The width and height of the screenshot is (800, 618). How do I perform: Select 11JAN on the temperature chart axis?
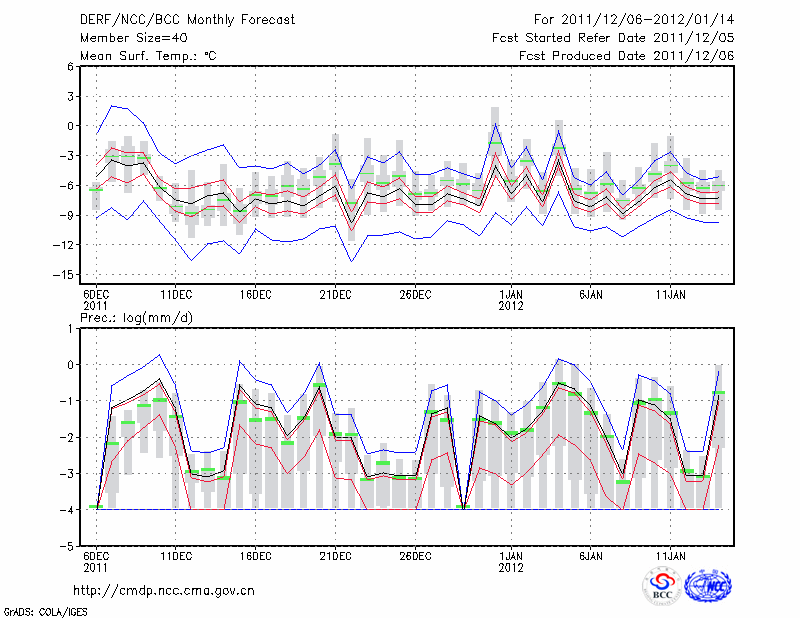point(670,294)
